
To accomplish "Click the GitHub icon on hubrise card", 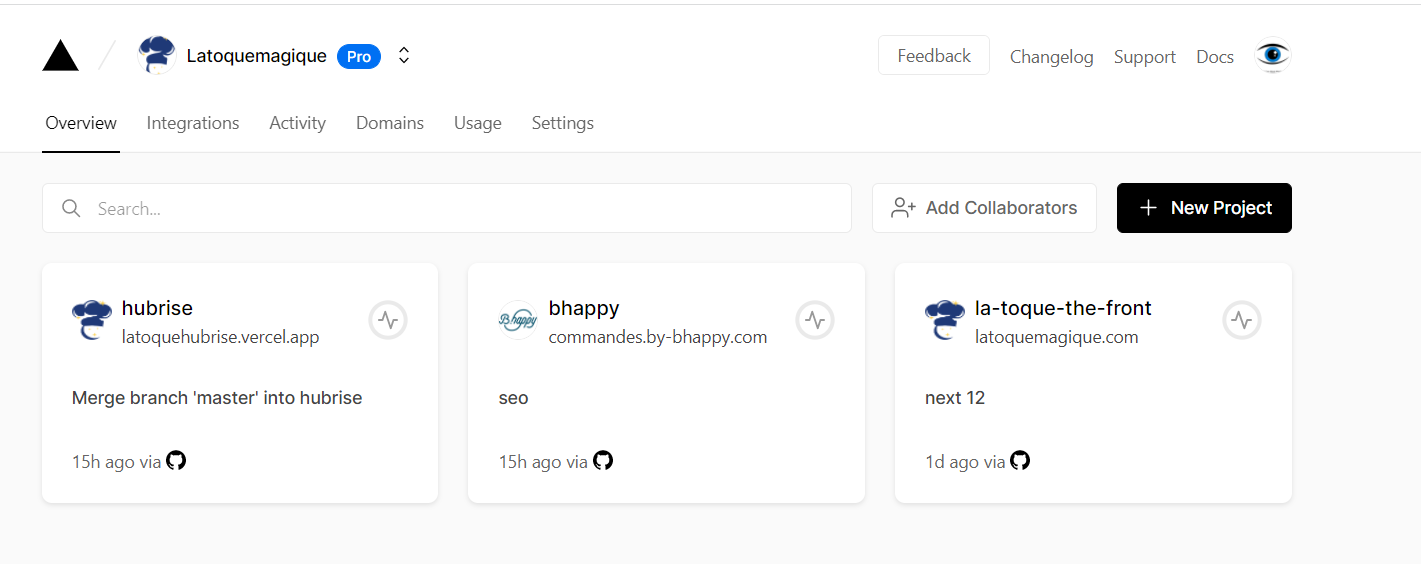I will tap(176, 461).
